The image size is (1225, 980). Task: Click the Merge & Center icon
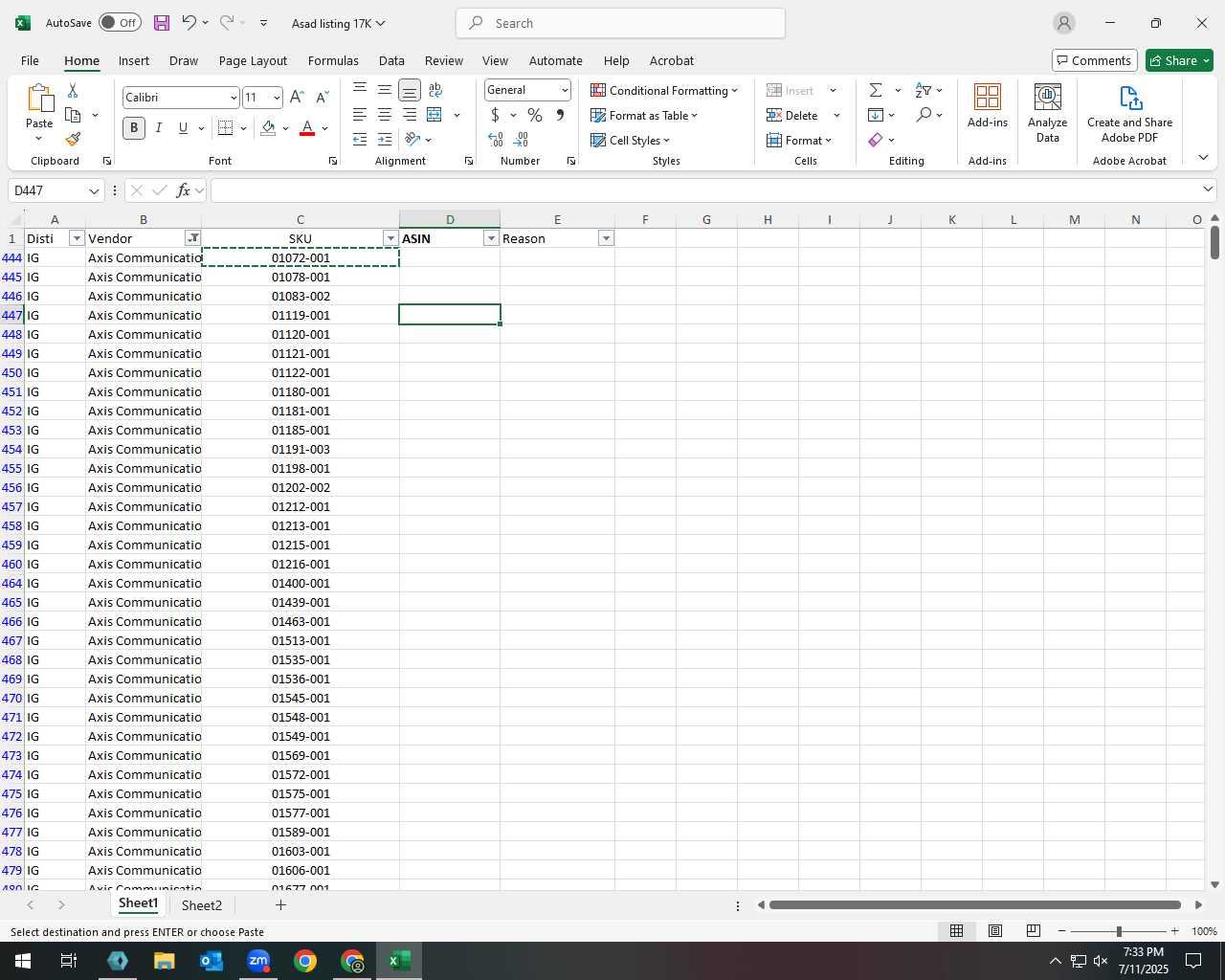434,115
